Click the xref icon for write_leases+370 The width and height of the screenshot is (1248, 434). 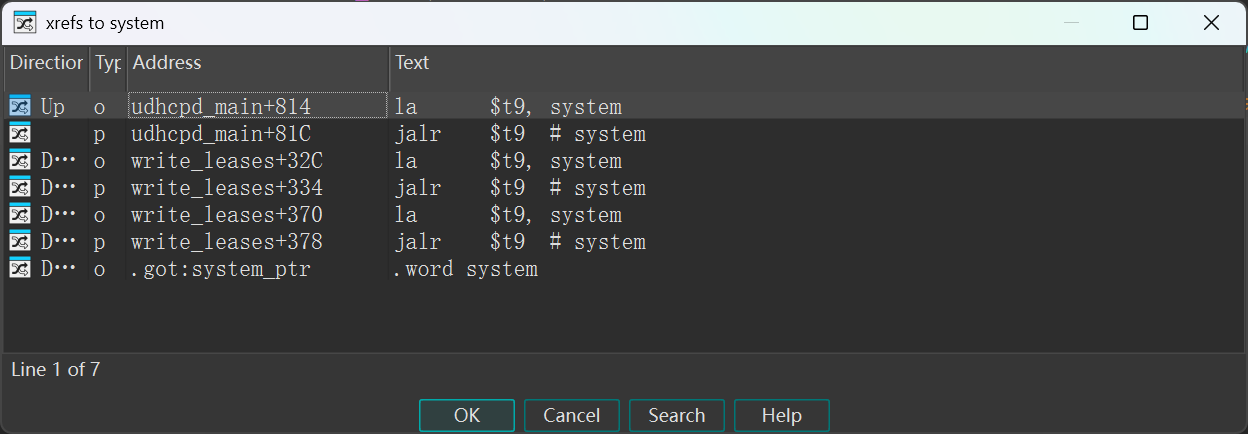pyautogui.click(x=20, y=214)
